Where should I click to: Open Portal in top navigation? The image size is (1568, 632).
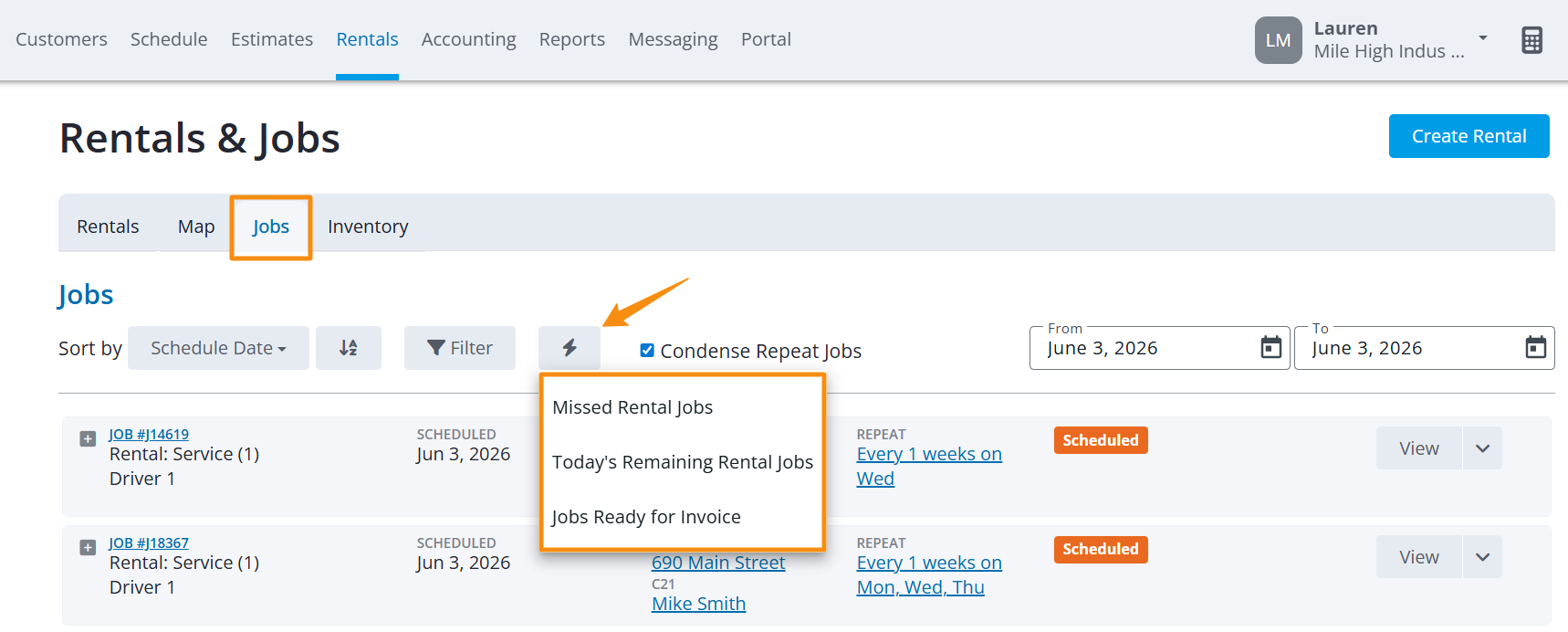(766, 39)
